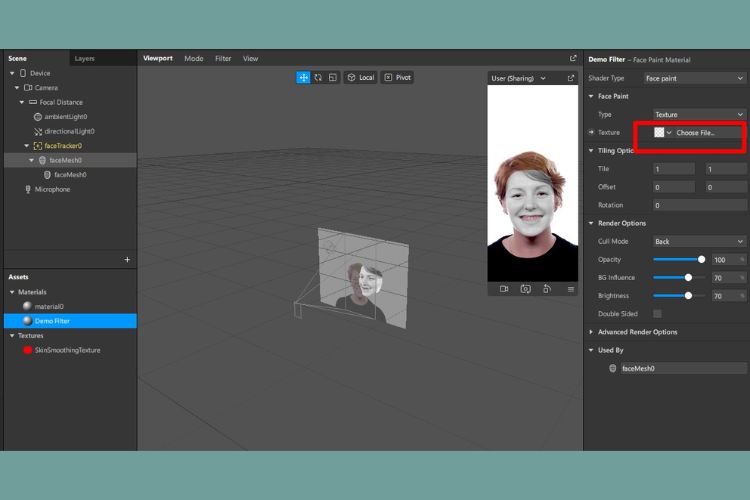This screenshot has height=500, width=750.
Task: Click the directionalLight0 icon
Action: point(38,131)
